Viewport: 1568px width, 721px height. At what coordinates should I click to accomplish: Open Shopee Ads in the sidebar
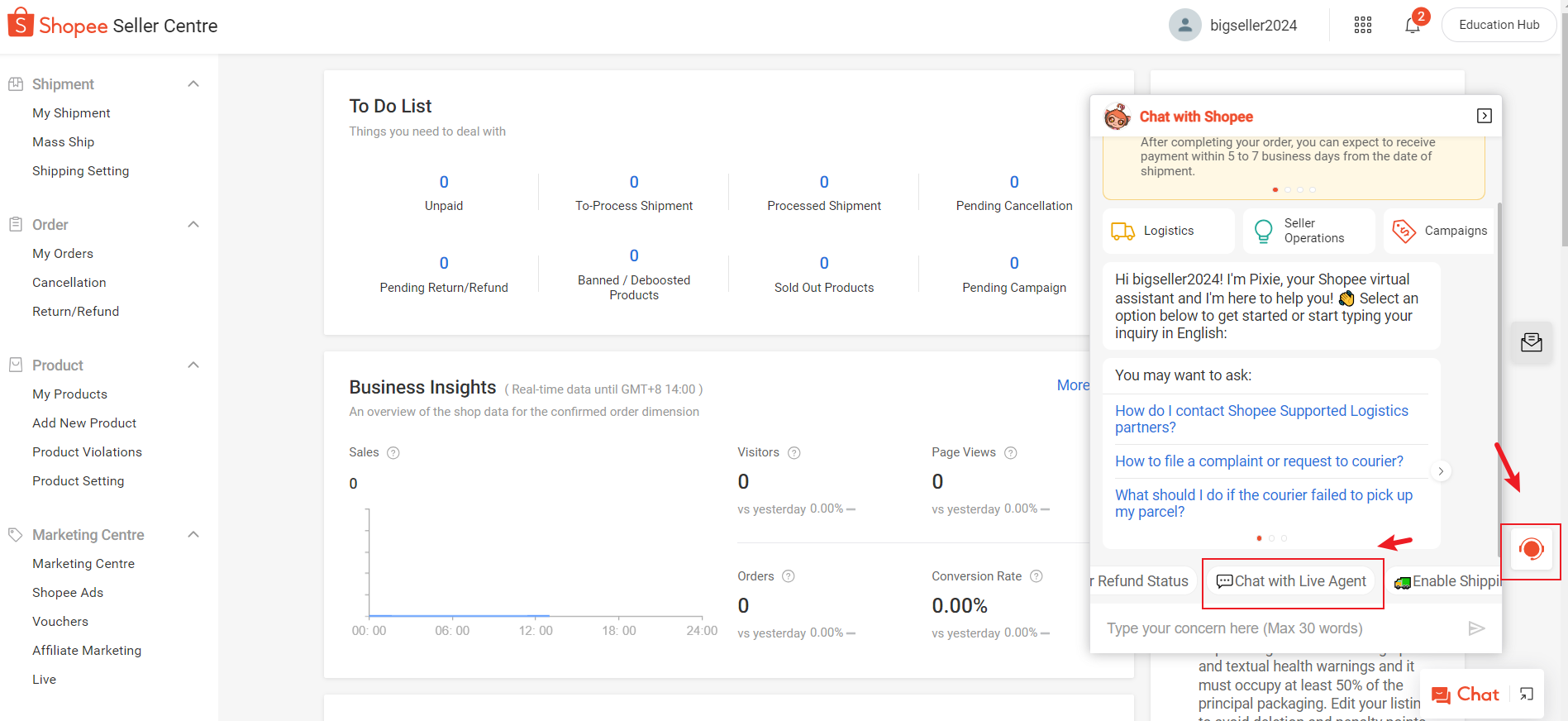68,593
